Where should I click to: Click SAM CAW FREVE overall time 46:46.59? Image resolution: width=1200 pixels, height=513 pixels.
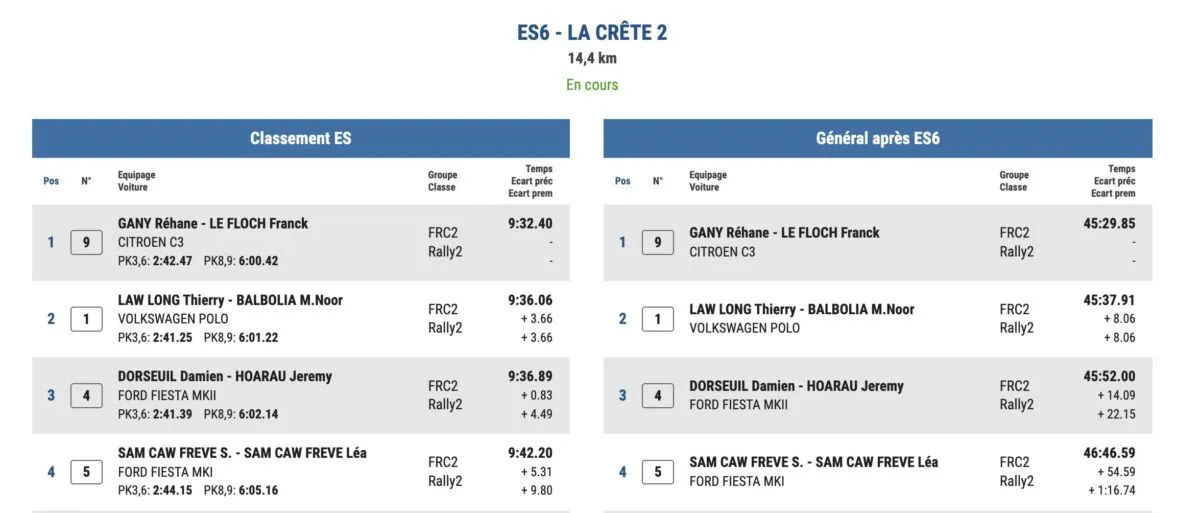click(1109, 453)
